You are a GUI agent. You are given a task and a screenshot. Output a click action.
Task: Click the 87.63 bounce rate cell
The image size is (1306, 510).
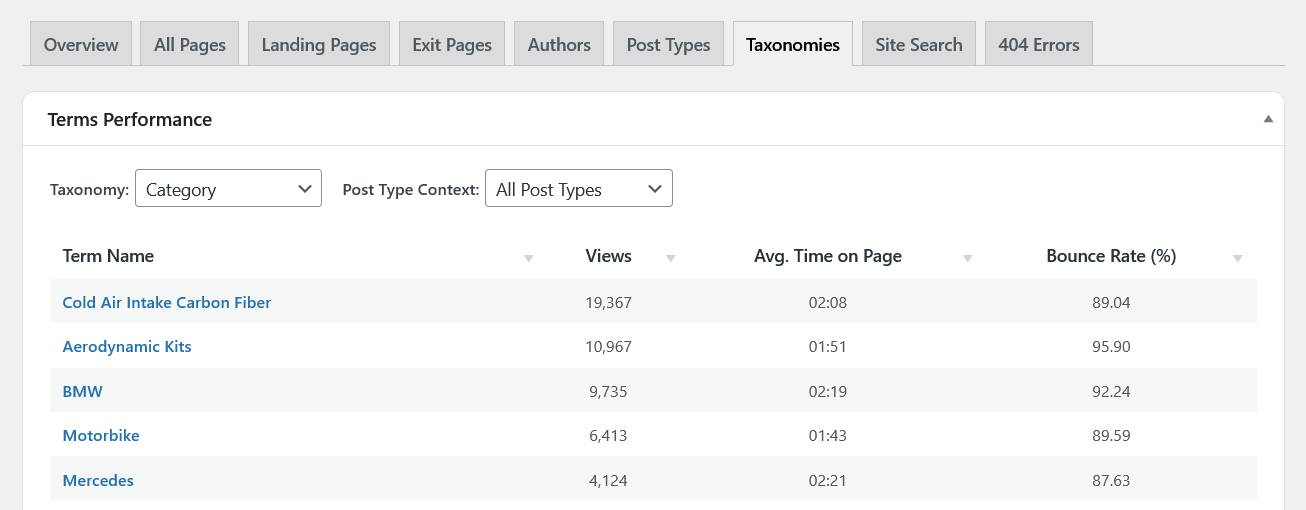click(x=1111, y=480)
